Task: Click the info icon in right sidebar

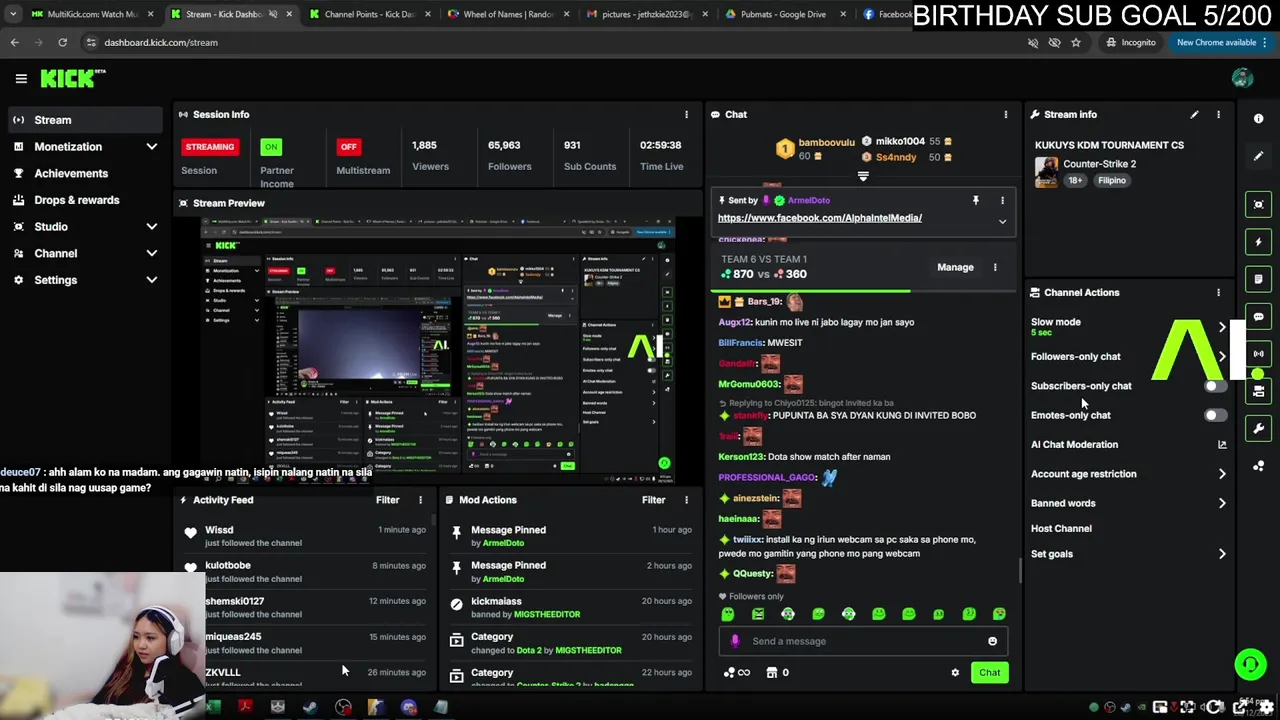Action: [x=1259, y=119]
